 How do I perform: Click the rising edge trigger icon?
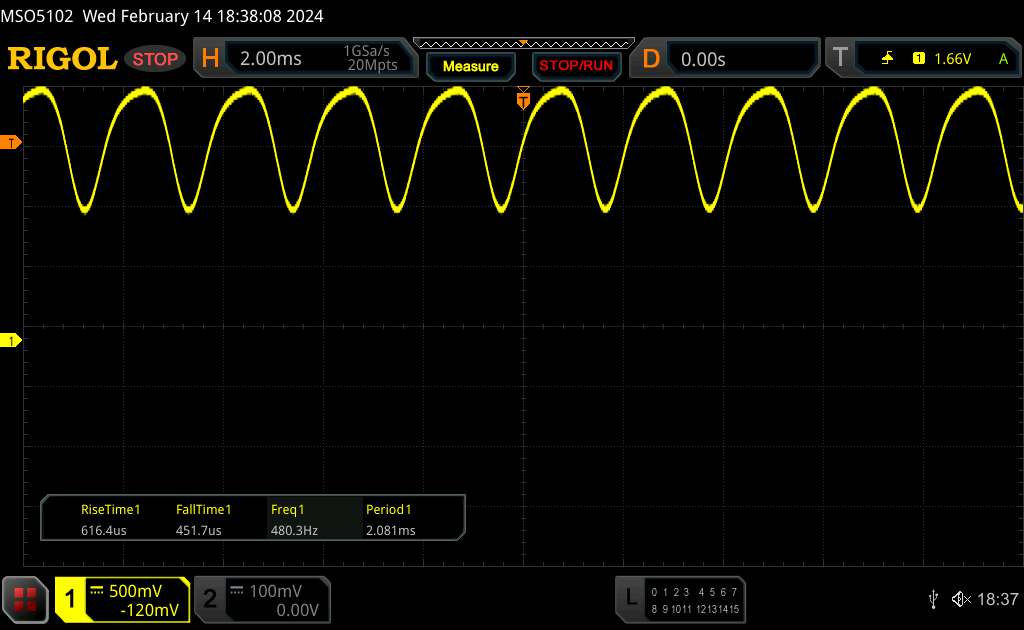click(x=887, y=59)
